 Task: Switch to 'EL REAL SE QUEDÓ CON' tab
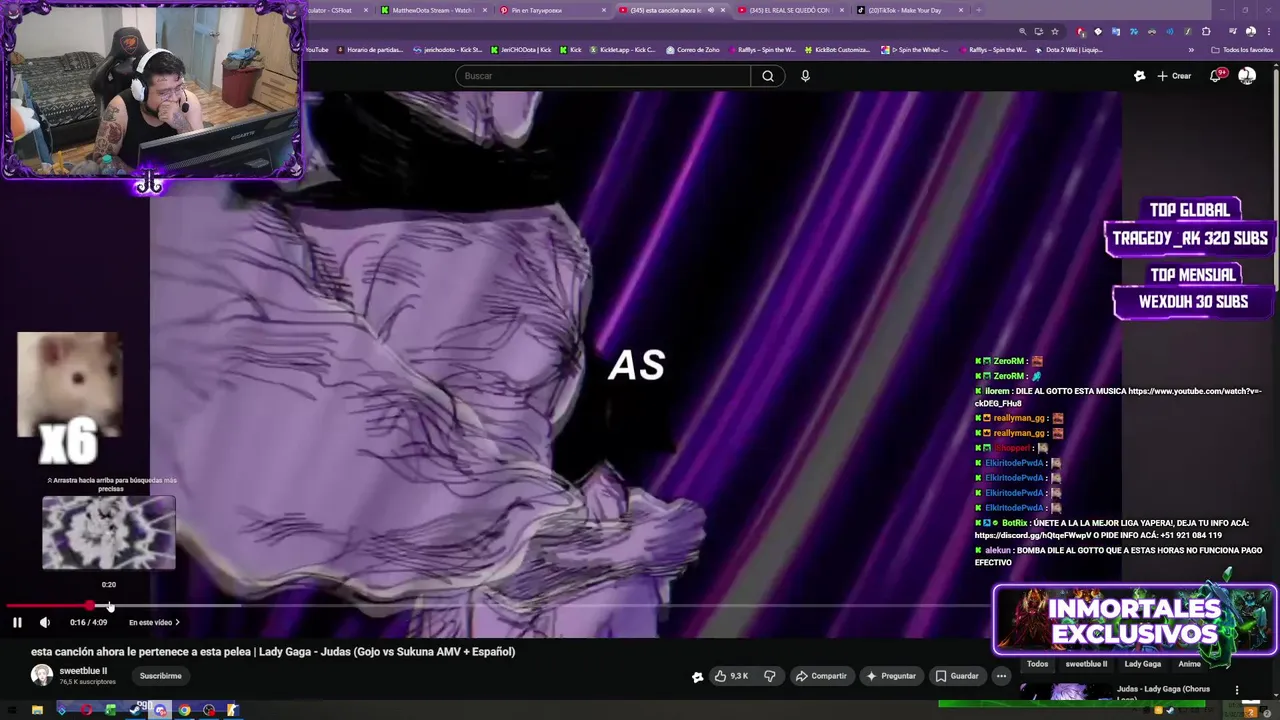pyautogui.click(x=789, y=10)
